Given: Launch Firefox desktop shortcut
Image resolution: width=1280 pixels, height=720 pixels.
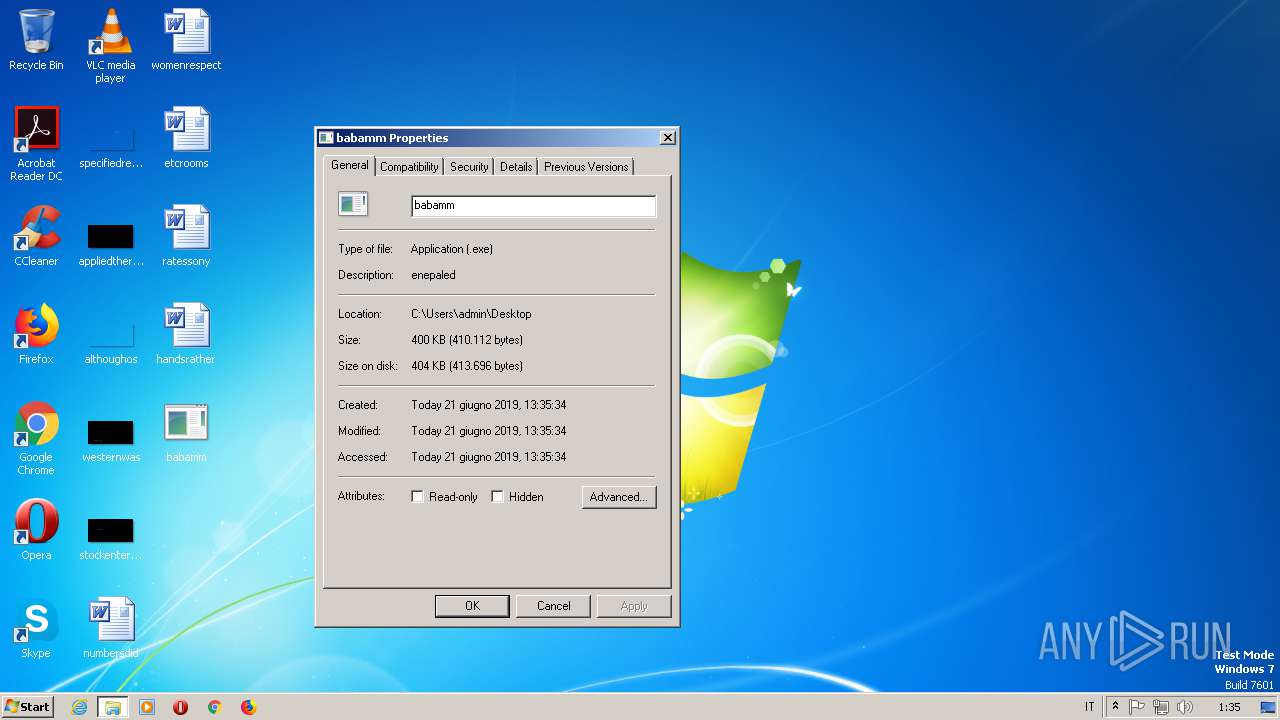Looking at the screenshot, I should (36, 333).
